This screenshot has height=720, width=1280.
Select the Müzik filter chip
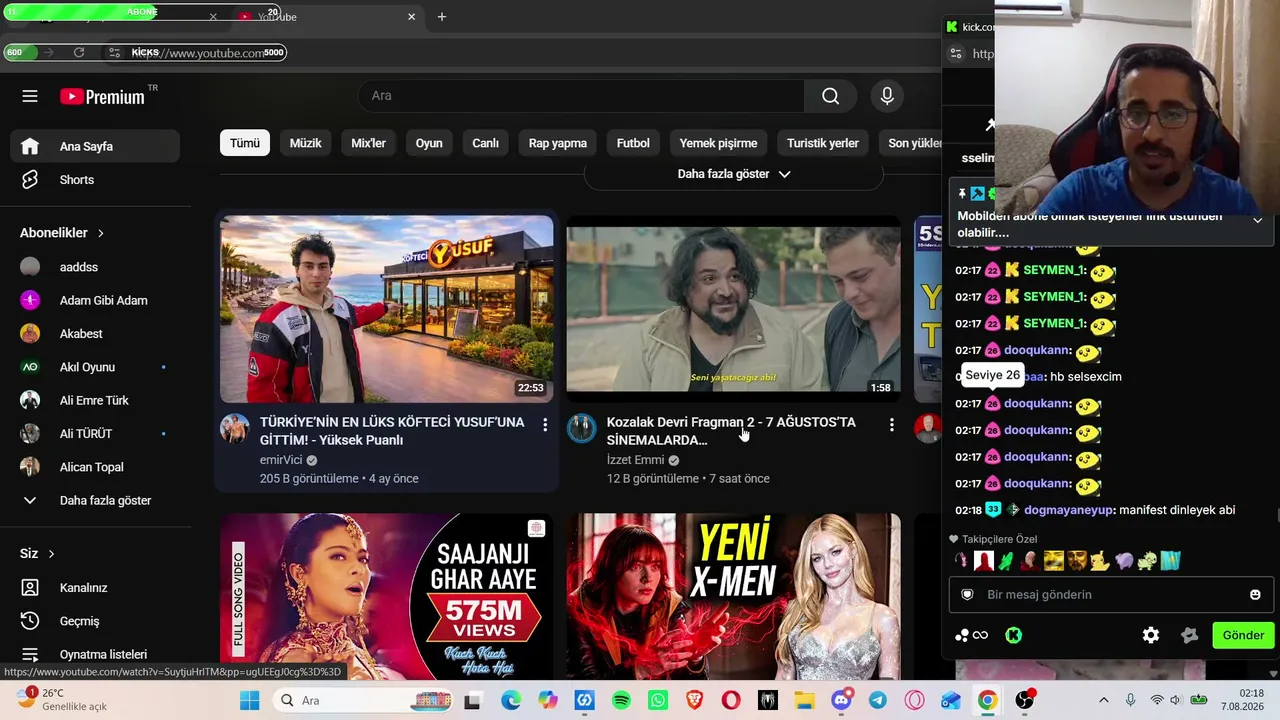305,143
